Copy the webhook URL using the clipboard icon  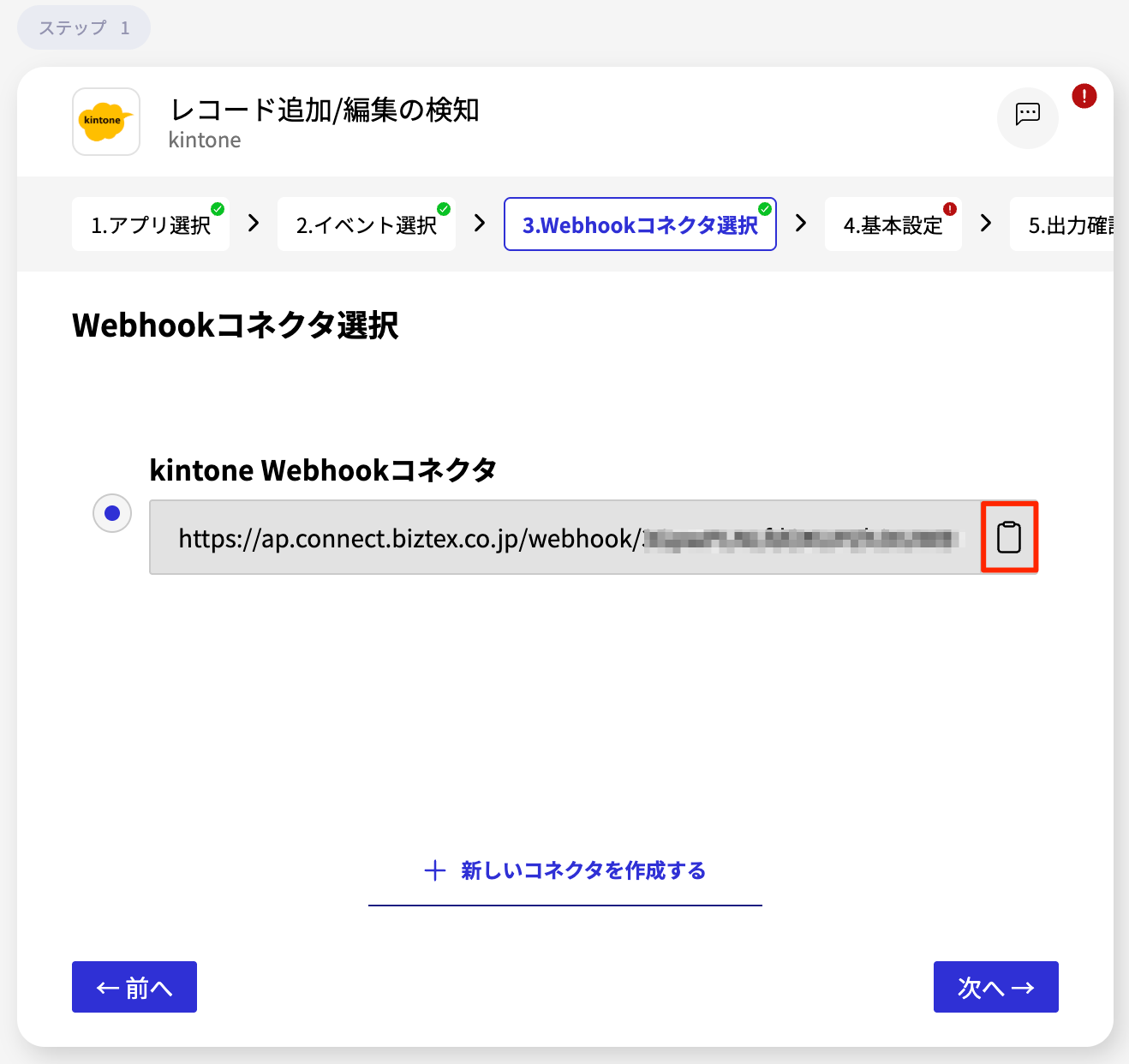click(1010, 537)
